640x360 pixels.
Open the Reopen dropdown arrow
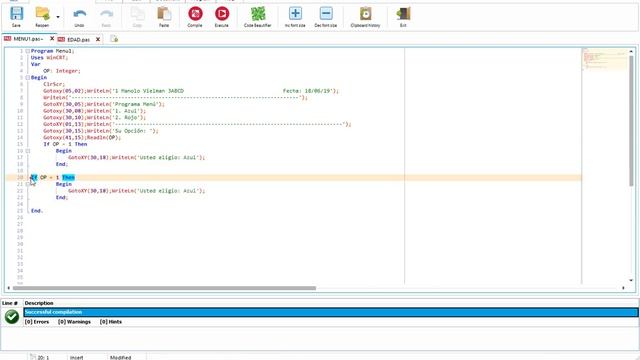point(58,17)
